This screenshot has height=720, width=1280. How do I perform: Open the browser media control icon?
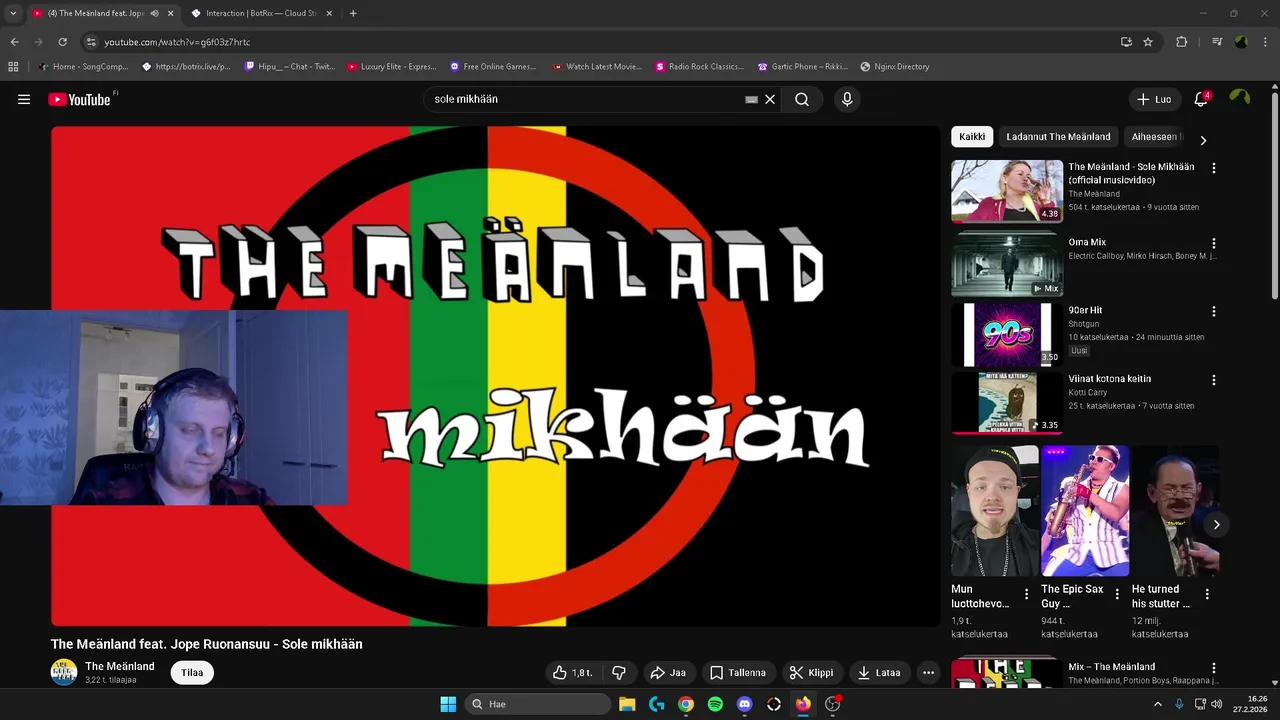click(1217, 42)
